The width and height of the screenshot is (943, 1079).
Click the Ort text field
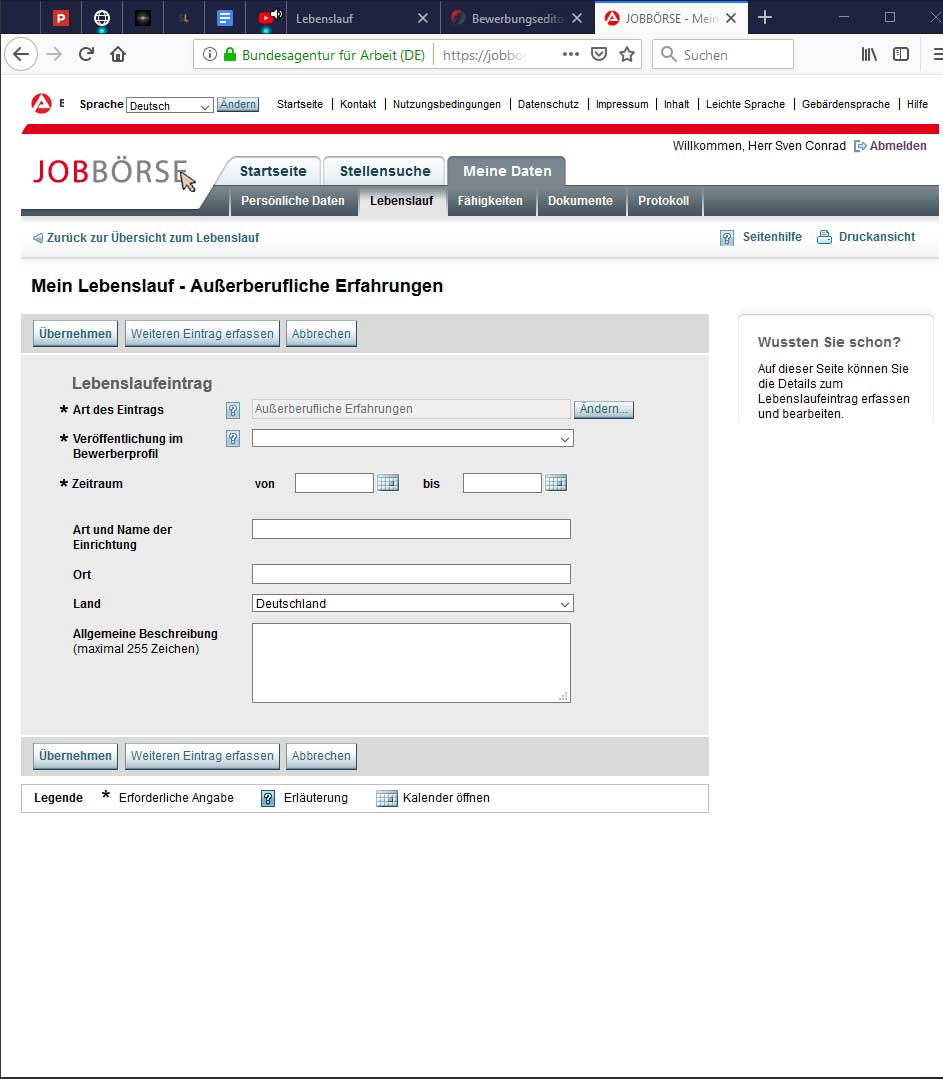(412, 574)
